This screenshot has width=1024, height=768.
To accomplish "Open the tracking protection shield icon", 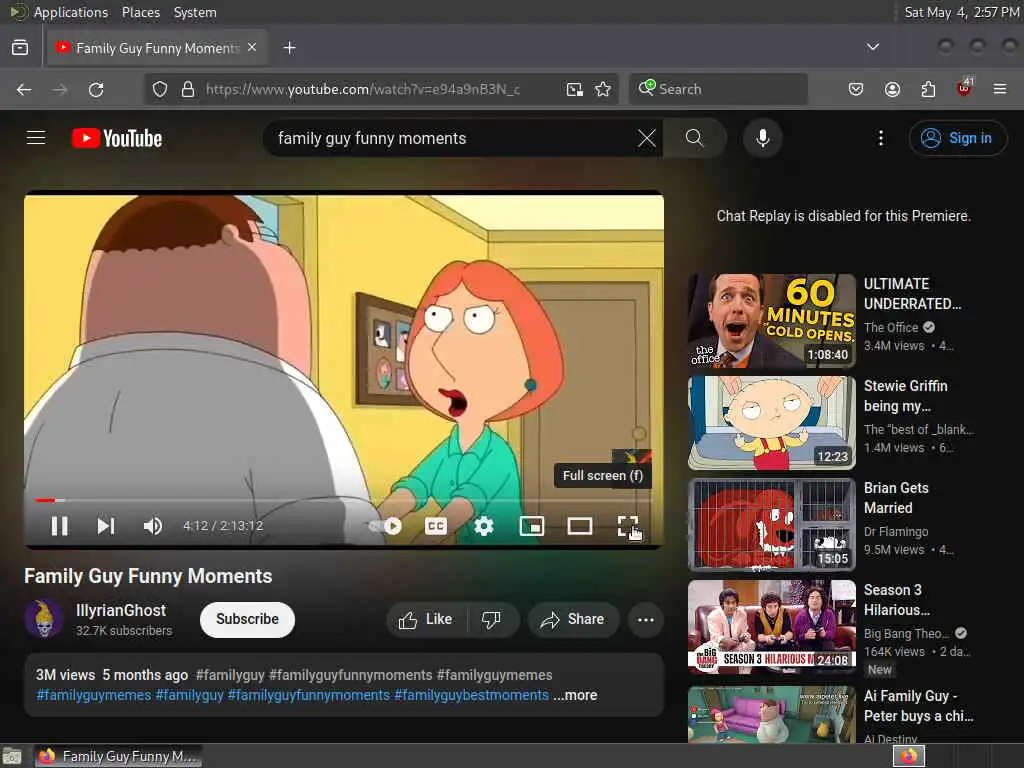I will [159, 89].
